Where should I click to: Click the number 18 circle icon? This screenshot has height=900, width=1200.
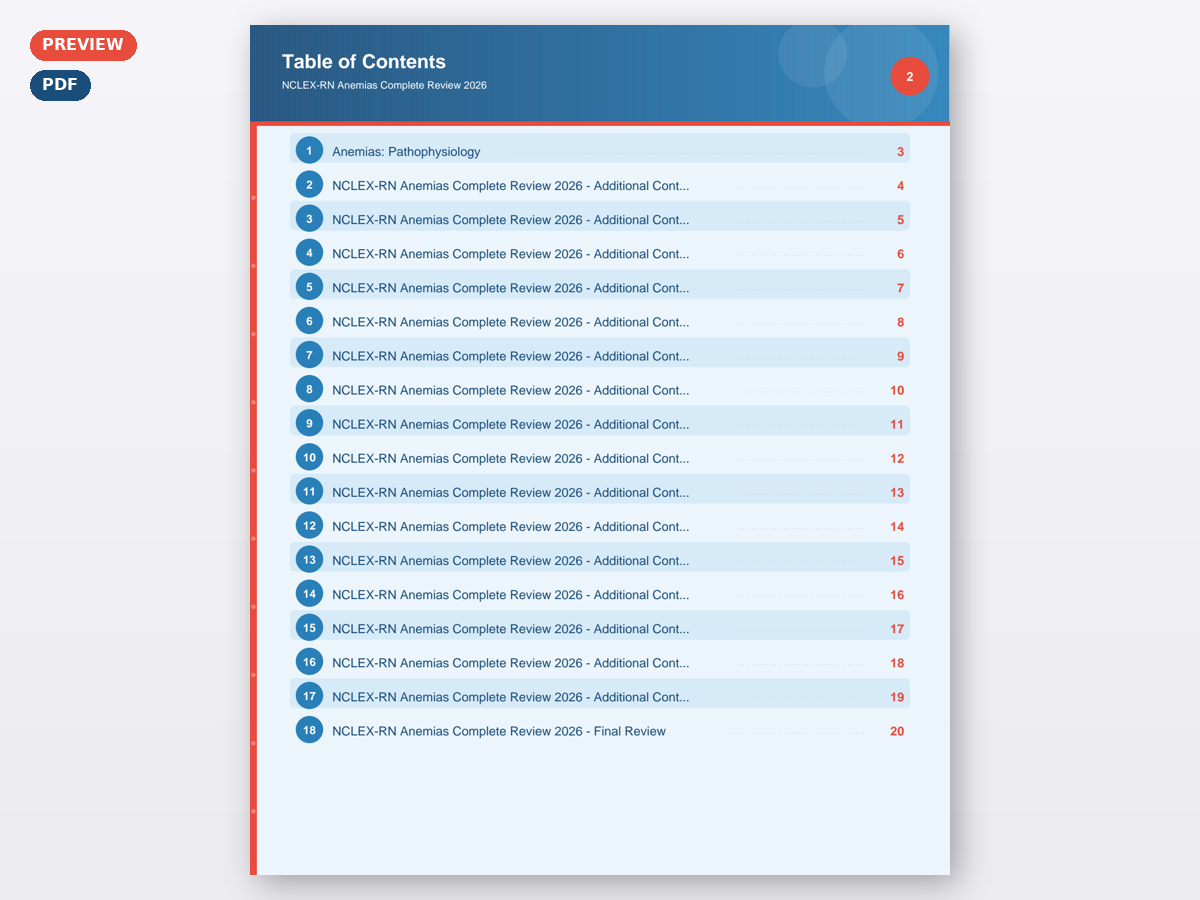click(x=309, y=730)
